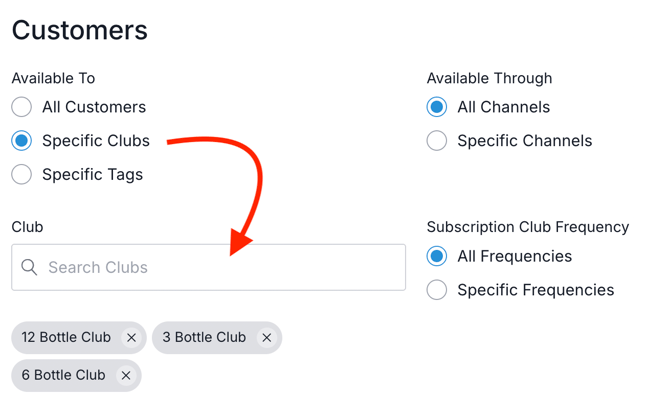Remove the 6 Bottle Club chip

(126, 376)
